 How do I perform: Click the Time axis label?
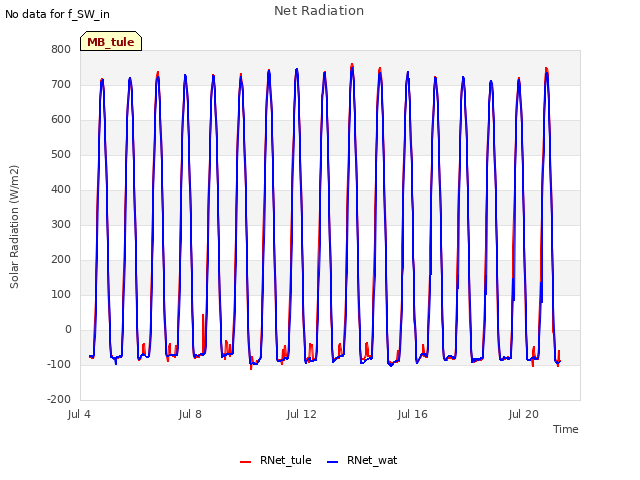(x=566, y=429)
